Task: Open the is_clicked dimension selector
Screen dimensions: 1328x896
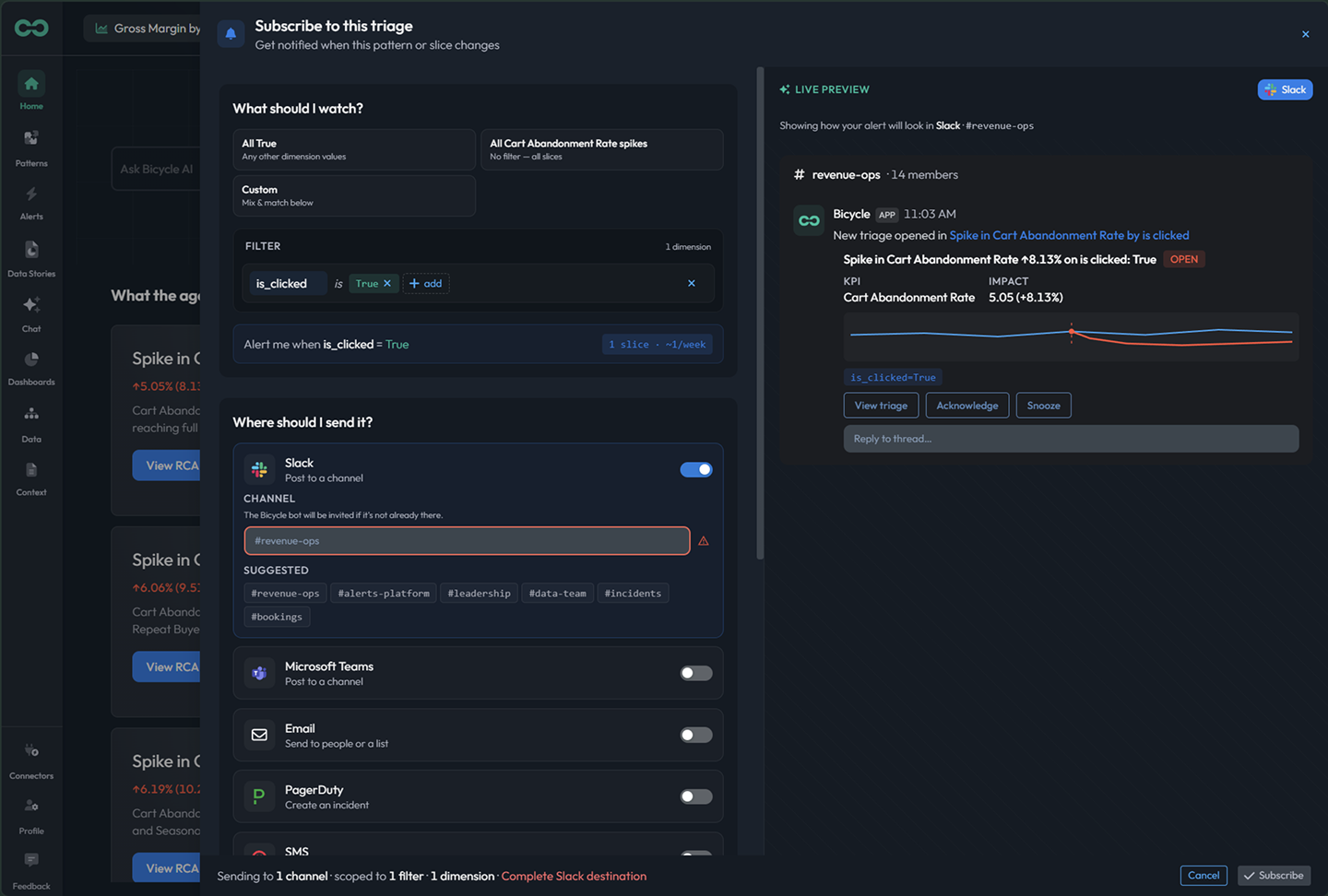Action: point(286,284)
